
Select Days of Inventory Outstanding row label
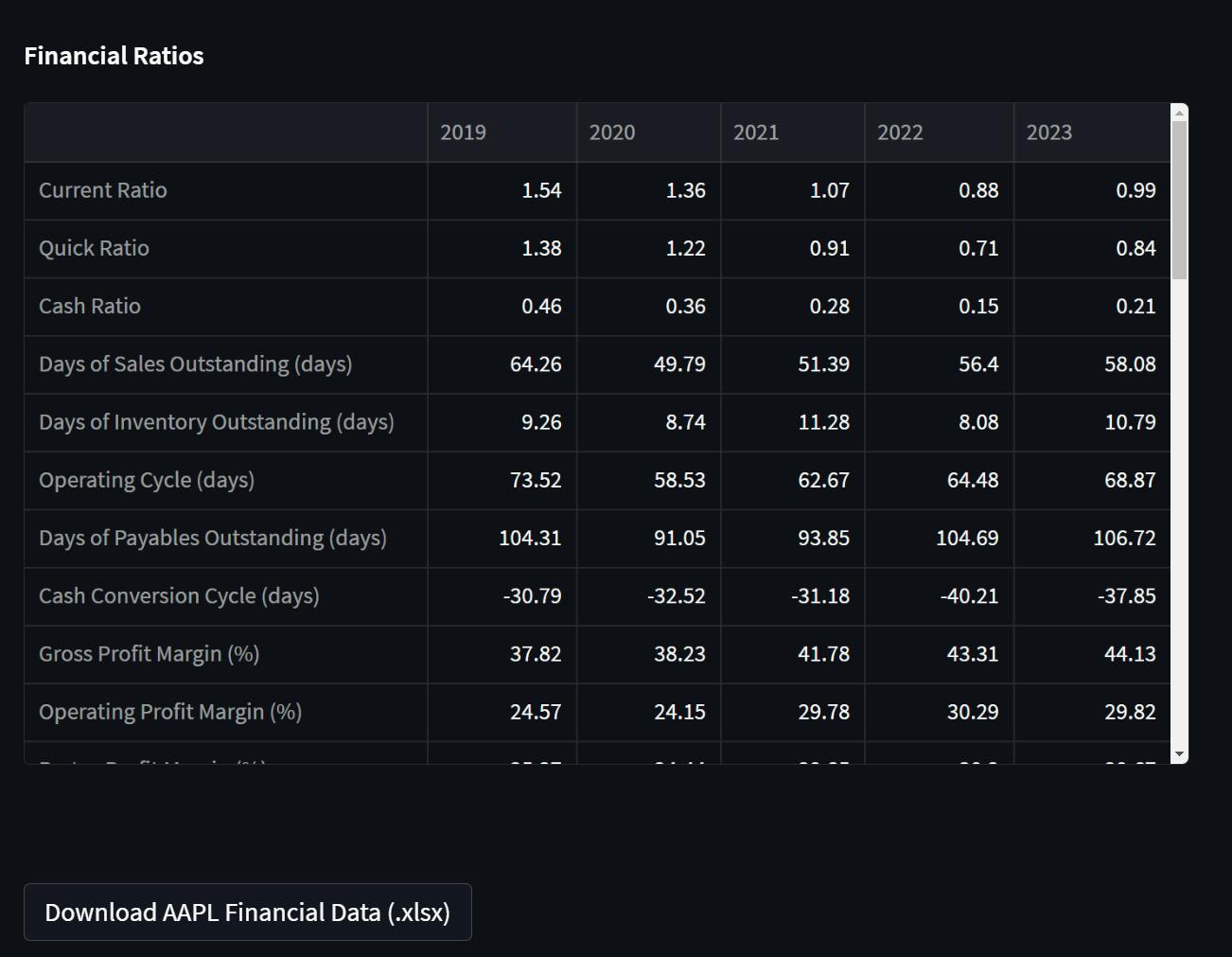click(x=217, y=422)
